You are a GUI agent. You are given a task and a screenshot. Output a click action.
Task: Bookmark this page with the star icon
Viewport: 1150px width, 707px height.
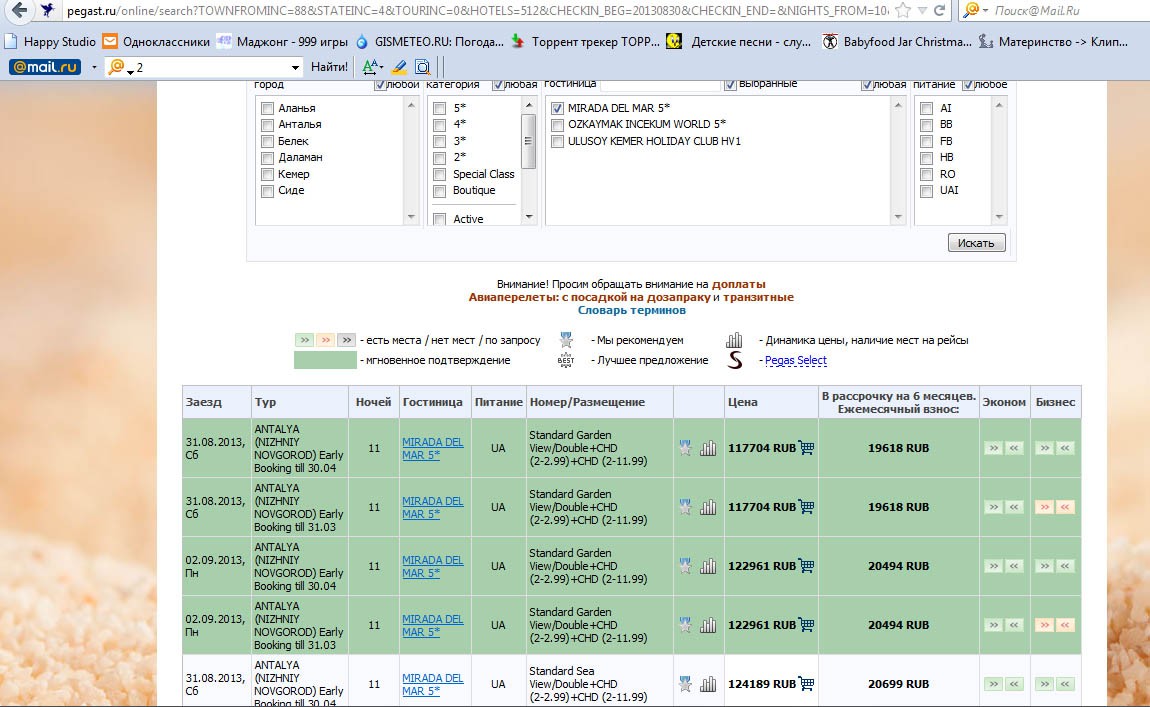point(903,10)
